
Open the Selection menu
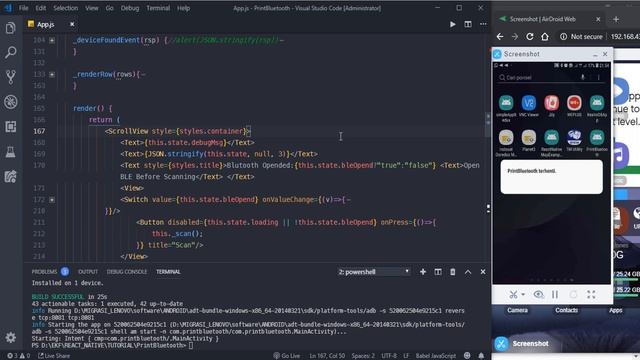click(x=65, y=8)
